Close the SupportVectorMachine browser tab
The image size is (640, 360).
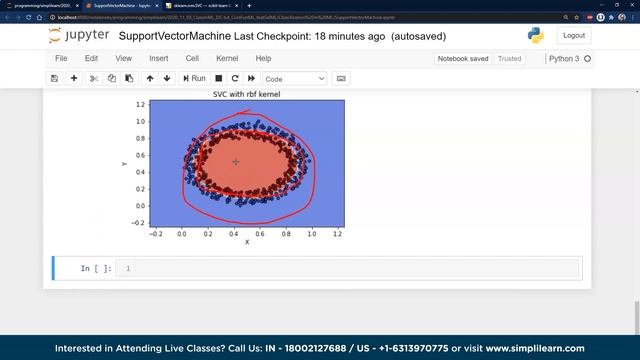pos(157,6)
